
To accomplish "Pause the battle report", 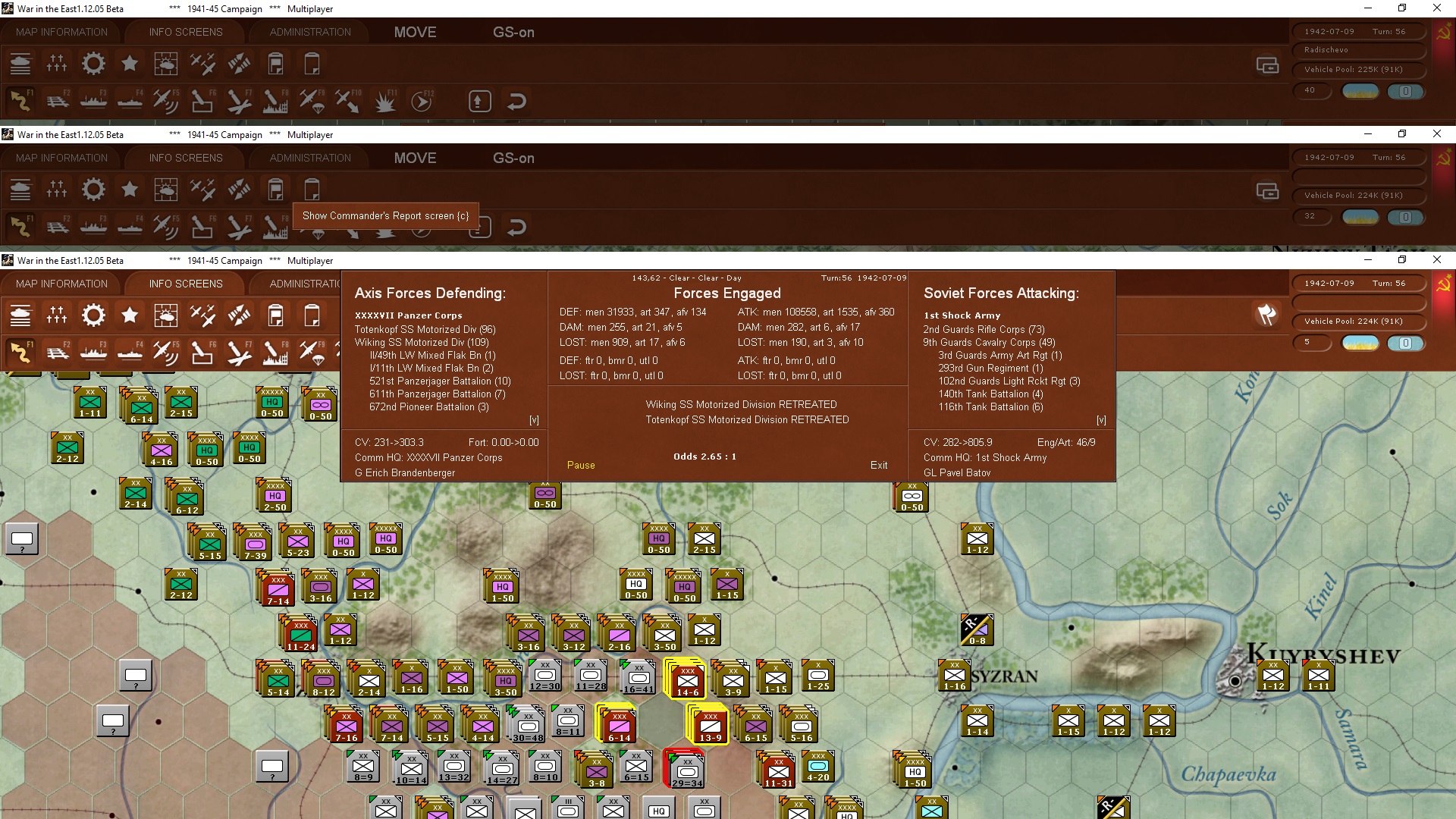I will [581, 465].
